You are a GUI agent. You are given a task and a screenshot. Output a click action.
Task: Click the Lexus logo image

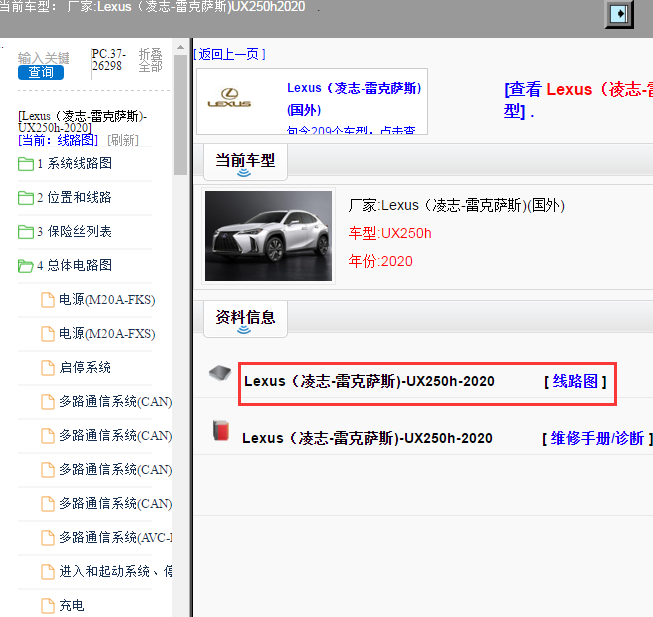tap(229, 98)
